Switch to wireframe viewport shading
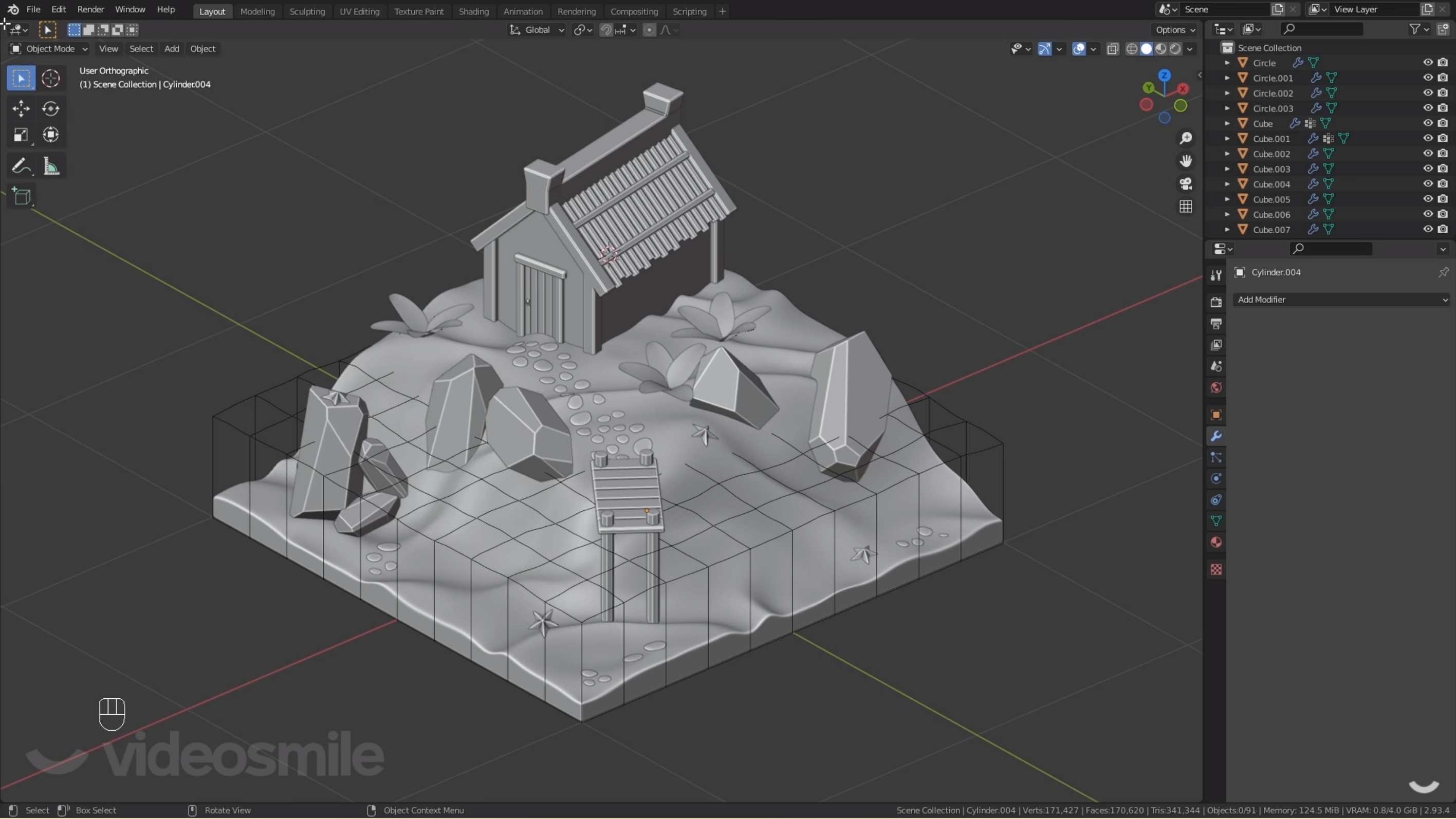This screenshot has height=819, width=1456. coord(1131,49)
